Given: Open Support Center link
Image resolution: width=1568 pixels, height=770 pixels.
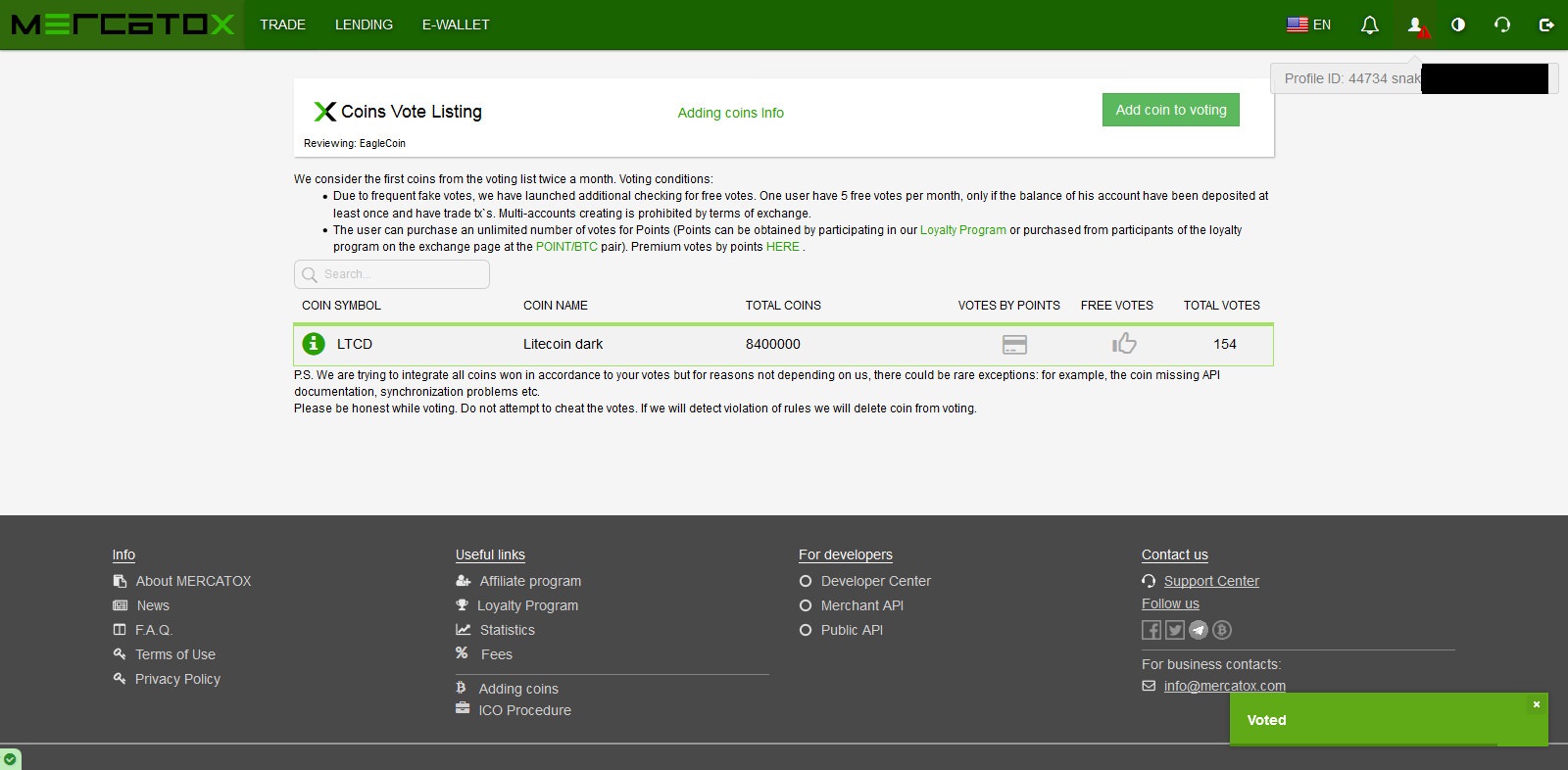Looking at the screenshot, I should (1211, 581).
